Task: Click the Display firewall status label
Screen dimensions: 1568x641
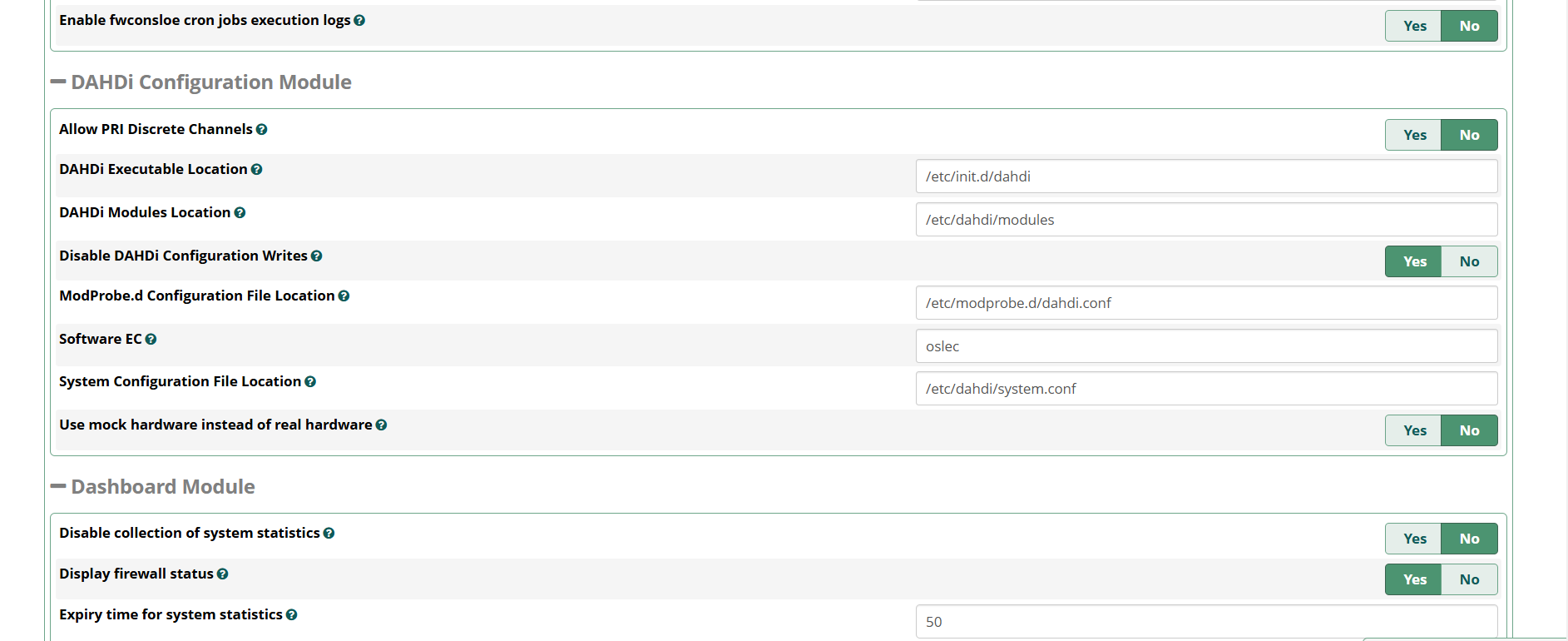Action: (x=136, y=574)
